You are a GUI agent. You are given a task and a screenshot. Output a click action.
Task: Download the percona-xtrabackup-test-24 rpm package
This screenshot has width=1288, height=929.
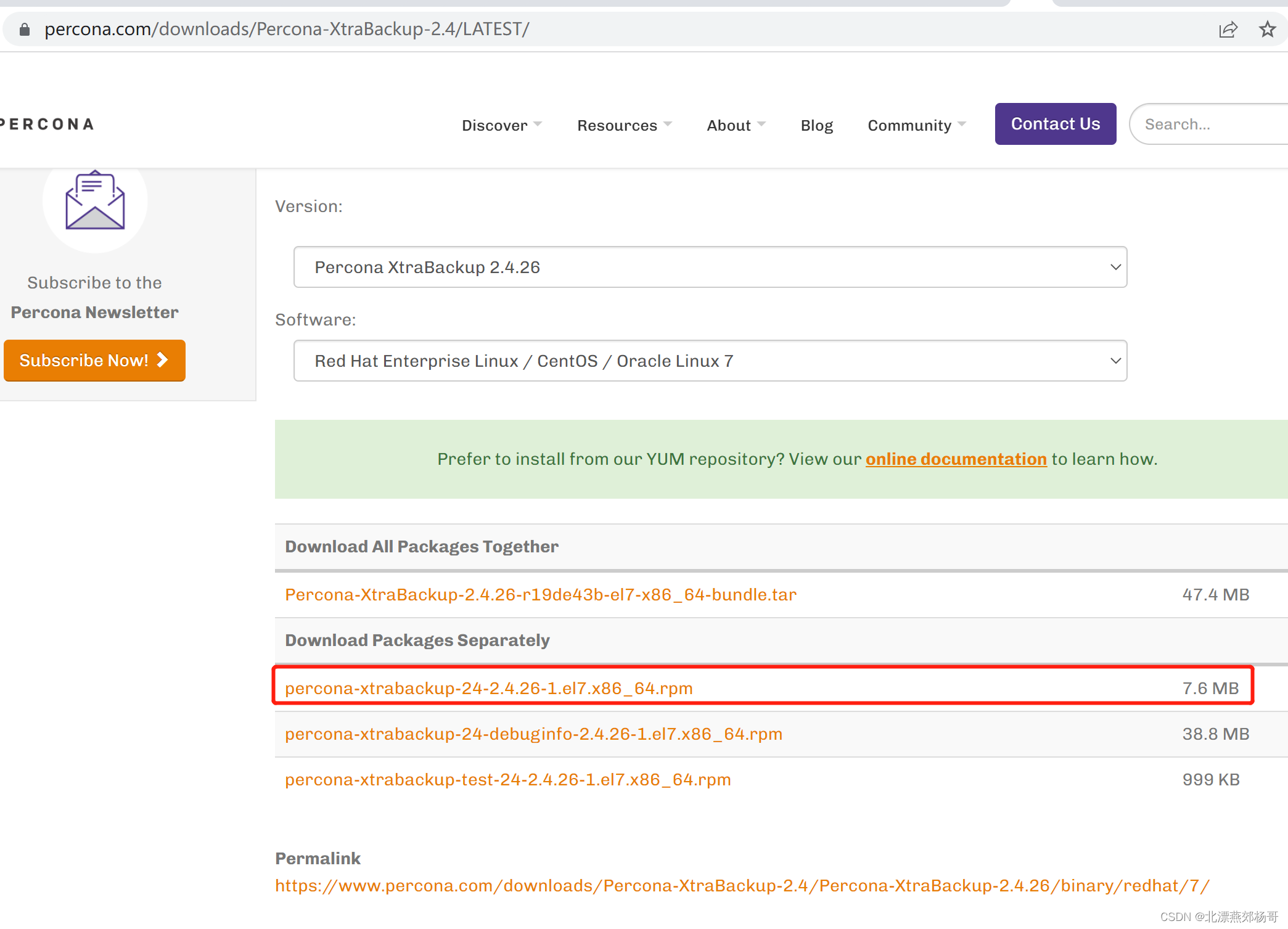coord(508,779)
